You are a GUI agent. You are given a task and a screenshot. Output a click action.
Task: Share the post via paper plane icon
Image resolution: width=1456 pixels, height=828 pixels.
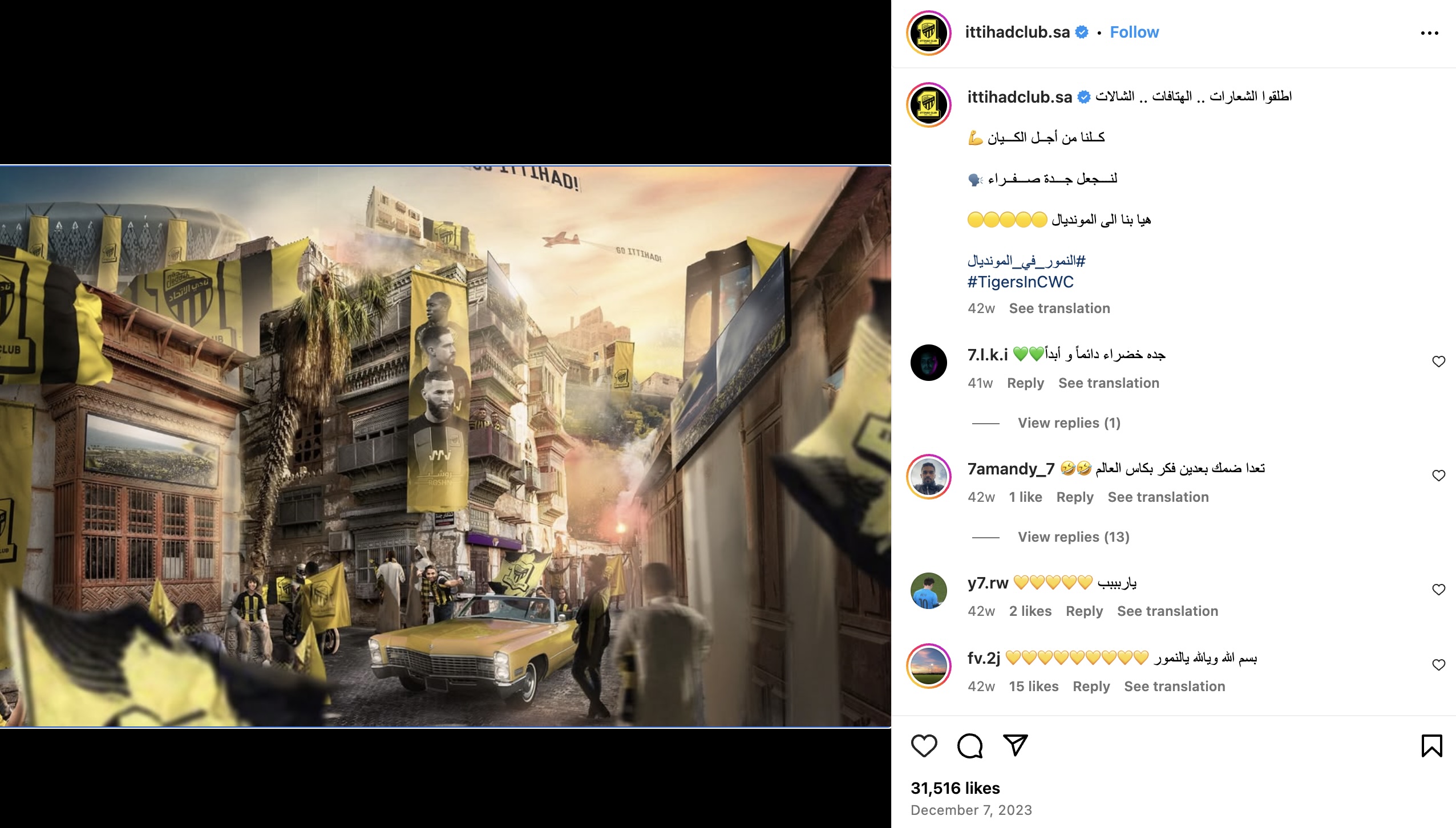coord(1016,745)
